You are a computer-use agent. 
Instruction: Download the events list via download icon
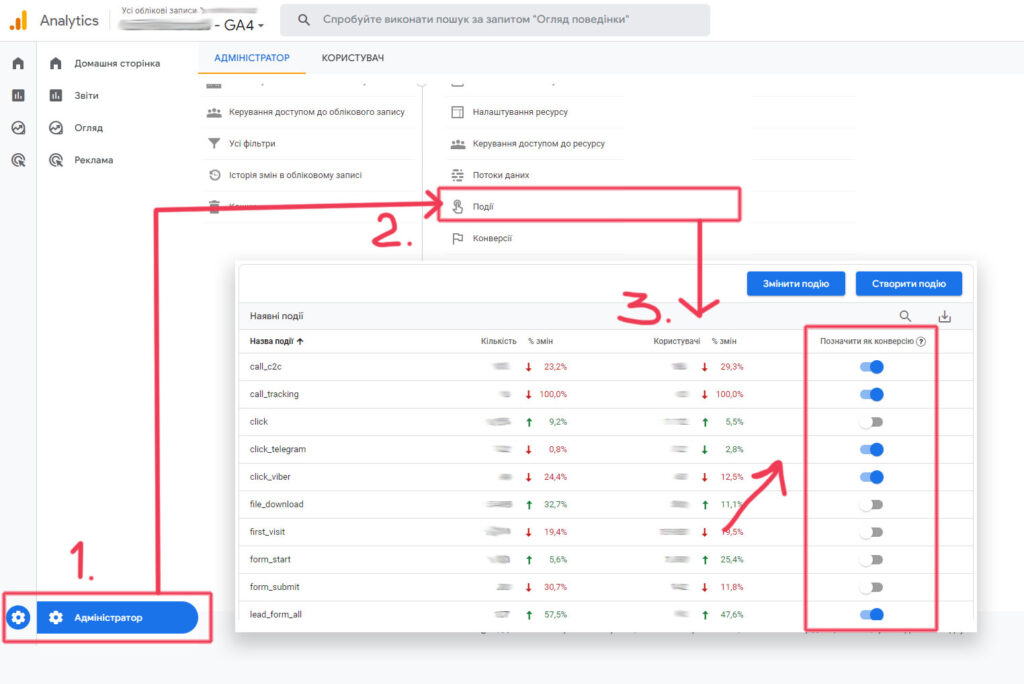point(944,316)
